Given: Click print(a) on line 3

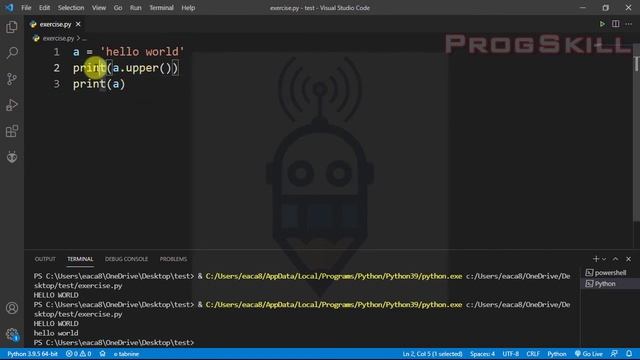Looking at the screenshot, I should tap(99, 84).
